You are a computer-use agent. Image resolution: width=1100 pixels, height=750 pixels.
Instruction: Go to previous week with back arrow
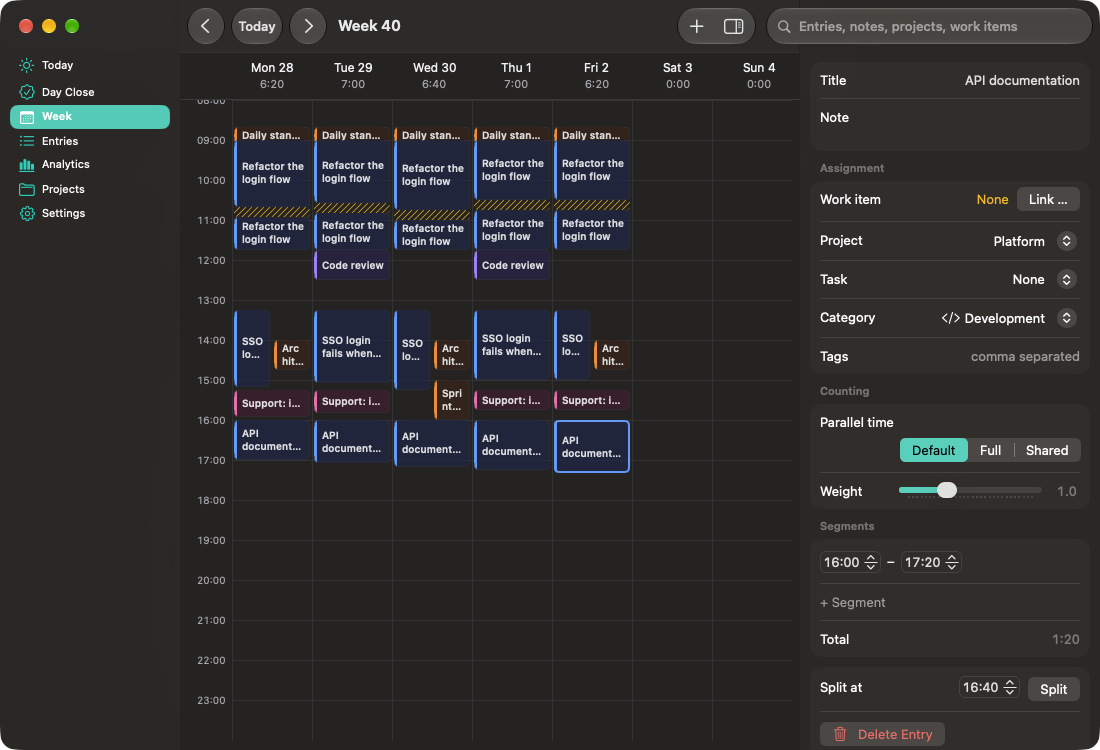[x=206, y=26]
